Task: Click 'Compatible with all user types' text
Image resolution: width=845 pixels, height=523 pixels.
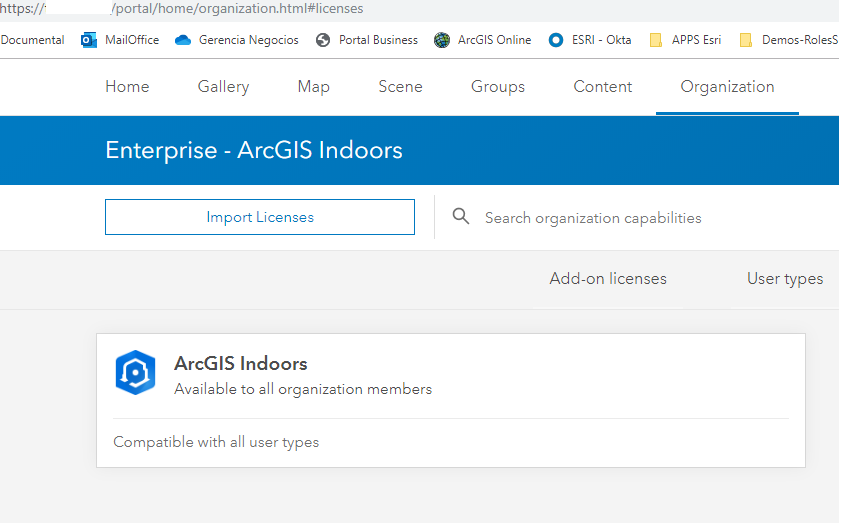Action: 216,442
